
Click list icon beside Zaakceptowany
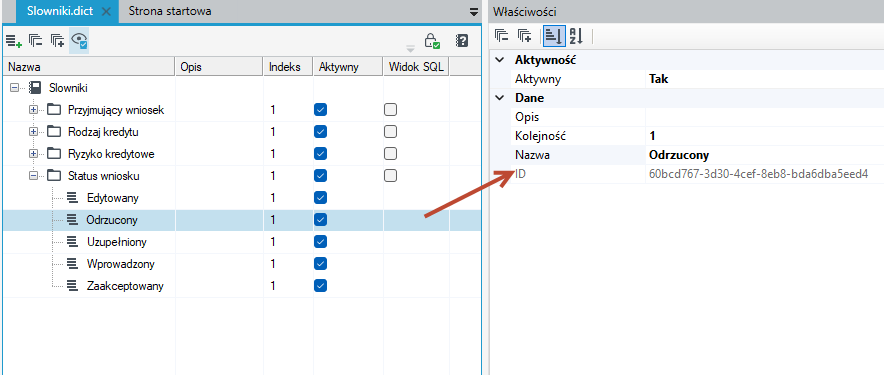(x=72, y=285)
